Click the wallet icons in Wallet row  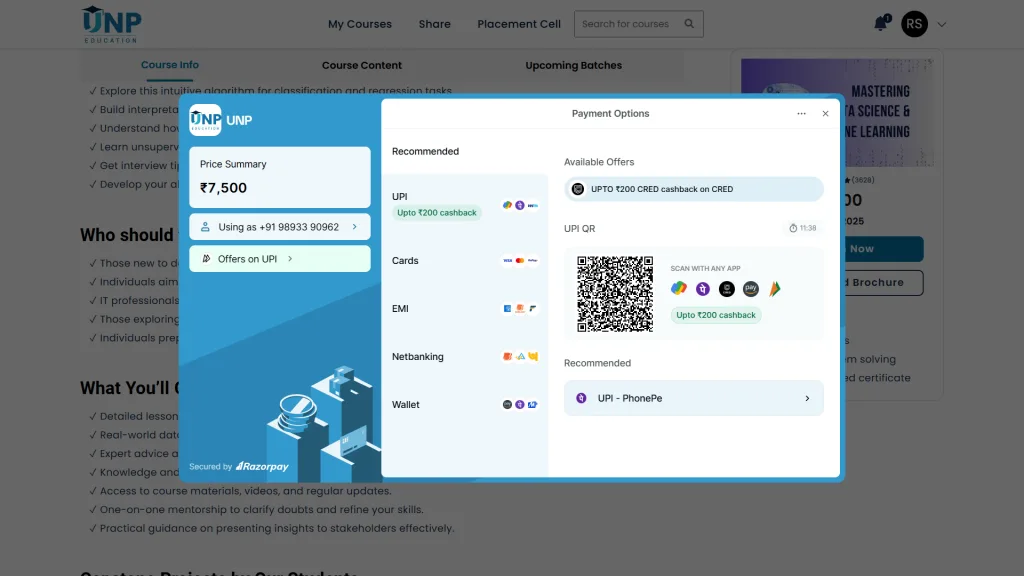point(520,404)
